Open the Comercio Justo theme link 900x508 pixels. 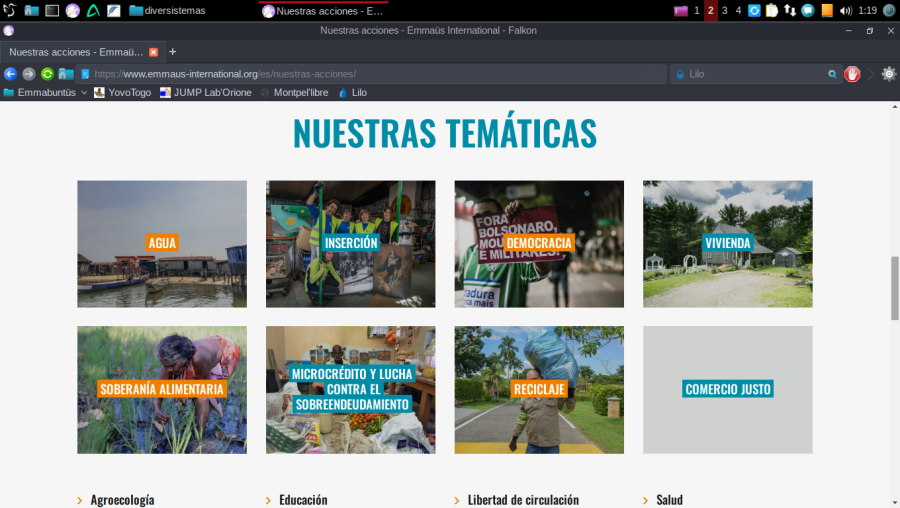(x=727, y=389)
